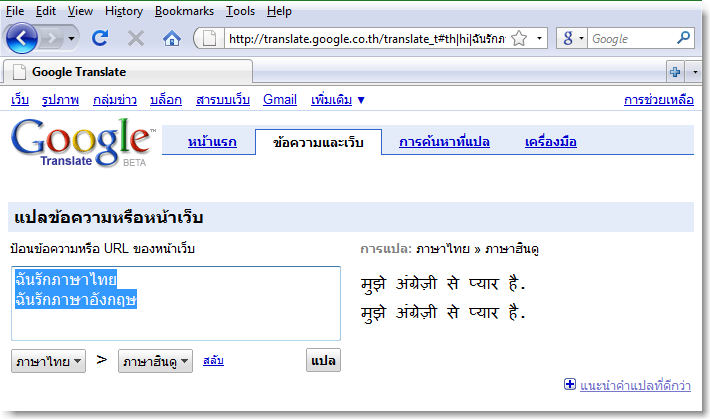Click the แปล translate button
Viewport: 710px width, 419px height.
(323, 360)
